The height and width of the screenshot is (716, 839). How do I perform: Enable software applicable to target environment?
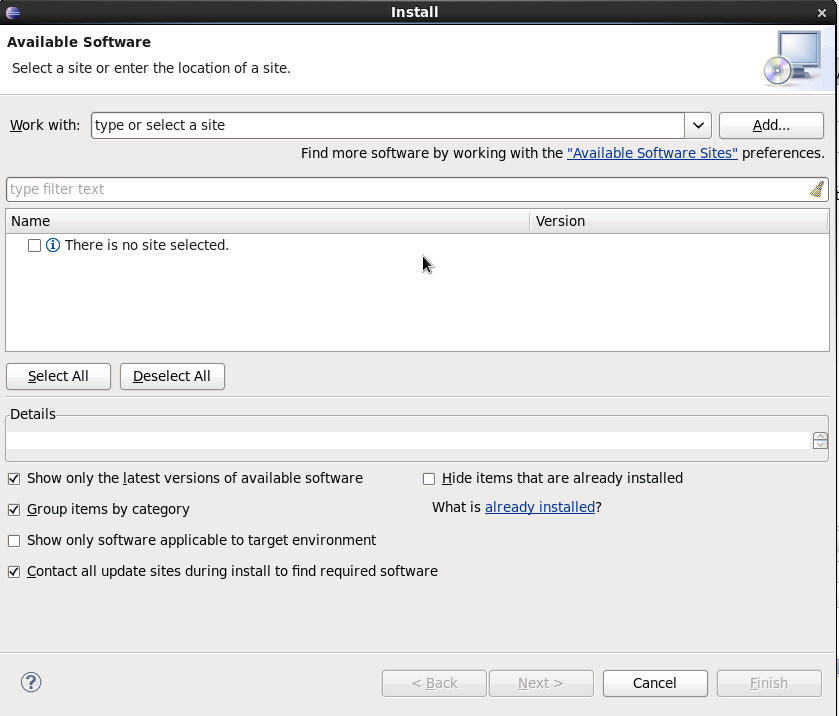[x=14, y=541]
